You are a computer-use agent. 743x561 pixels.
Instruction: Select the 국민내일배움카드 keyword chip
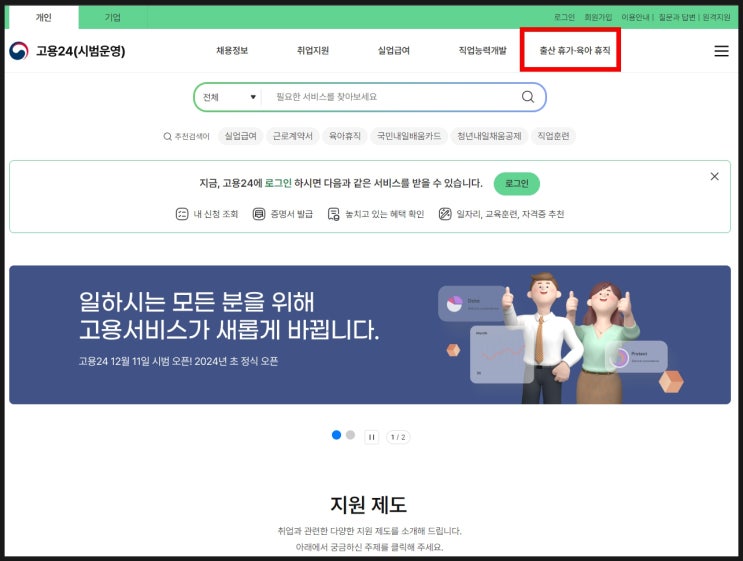point(409,136)
